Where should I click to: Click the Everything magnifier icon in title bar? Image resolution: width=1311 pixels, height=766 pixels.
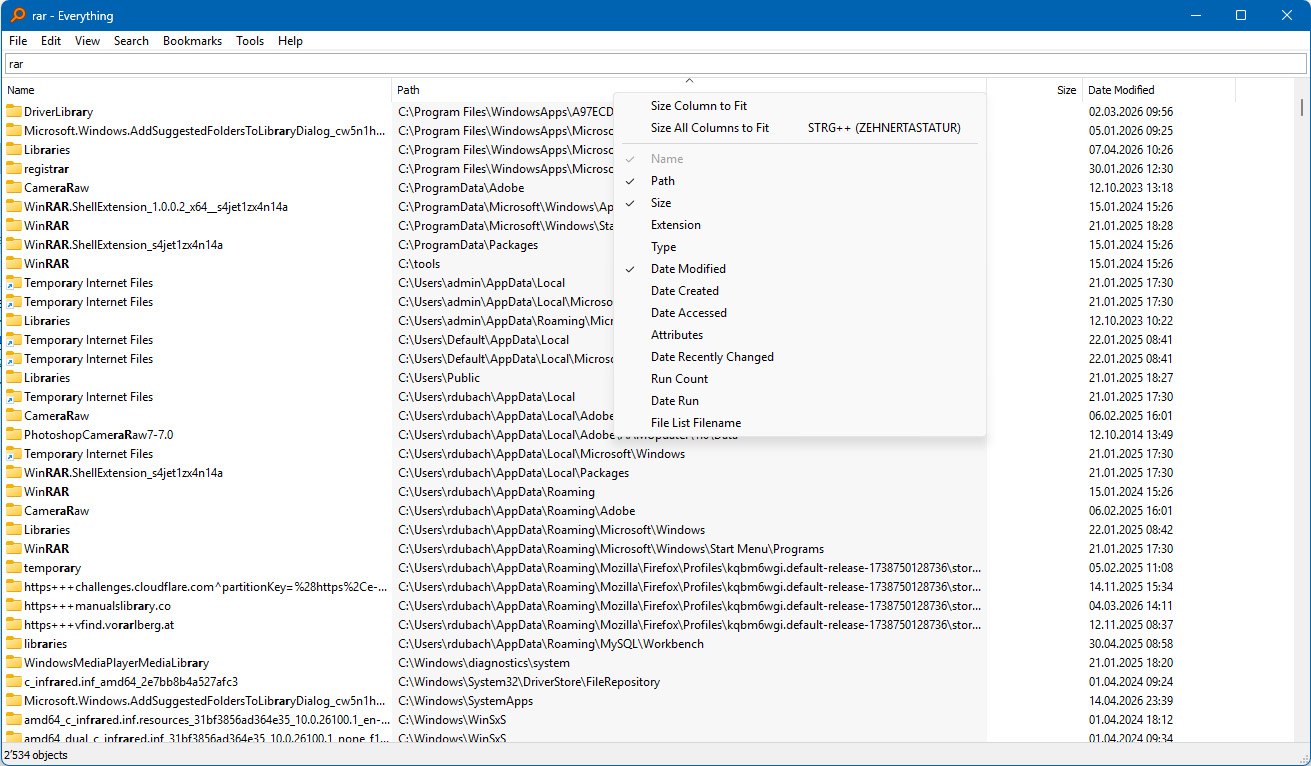[x=18, y=15]
